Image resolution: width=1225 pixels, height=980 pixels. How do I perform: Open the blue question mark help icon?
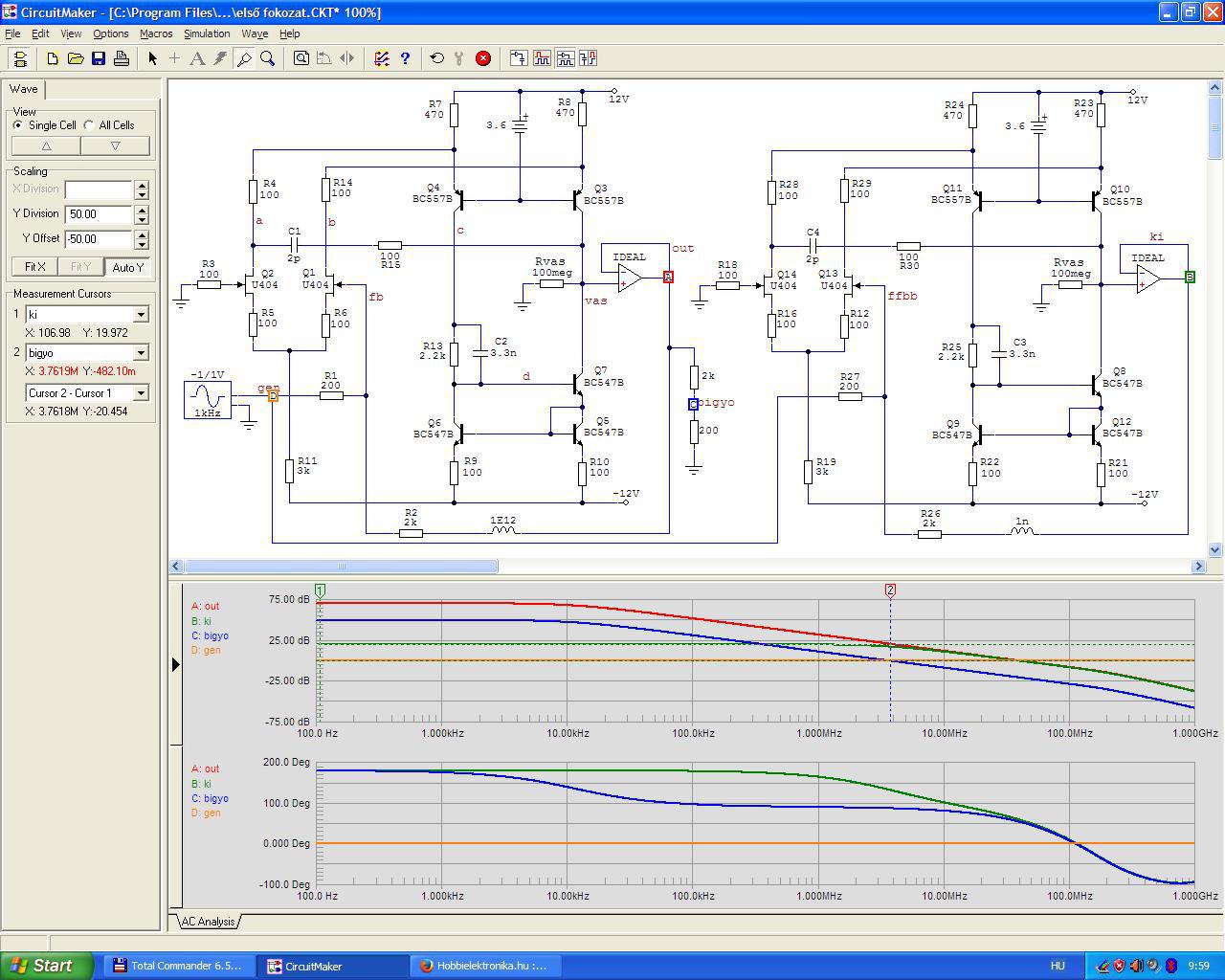405,58
